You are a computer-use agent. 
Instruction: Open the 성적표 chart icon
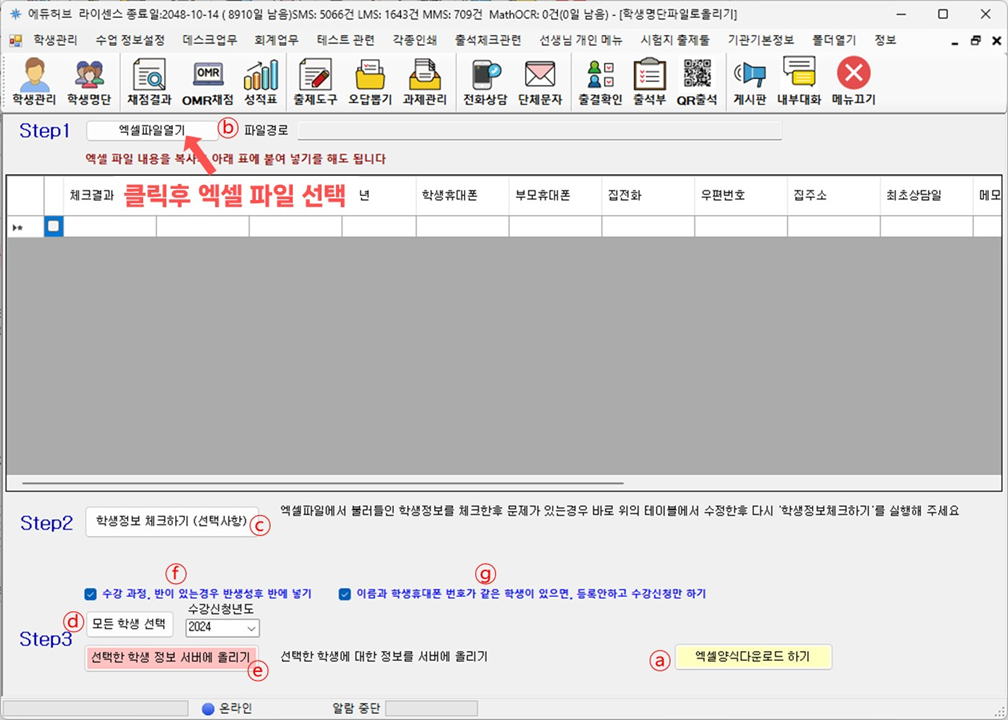261,82
